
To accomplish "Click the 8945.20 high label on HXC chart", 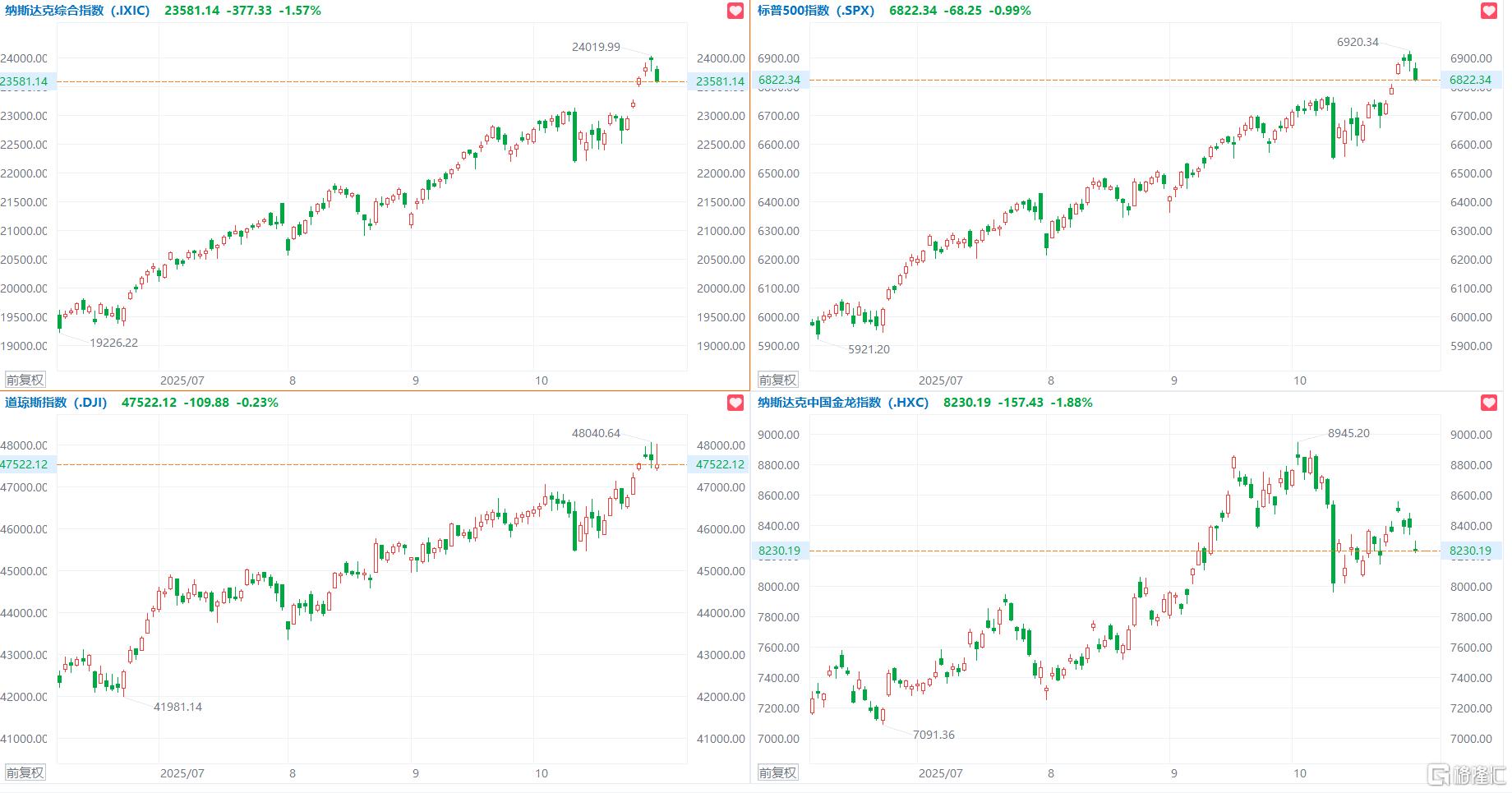I will click(x=1348, y=433).
